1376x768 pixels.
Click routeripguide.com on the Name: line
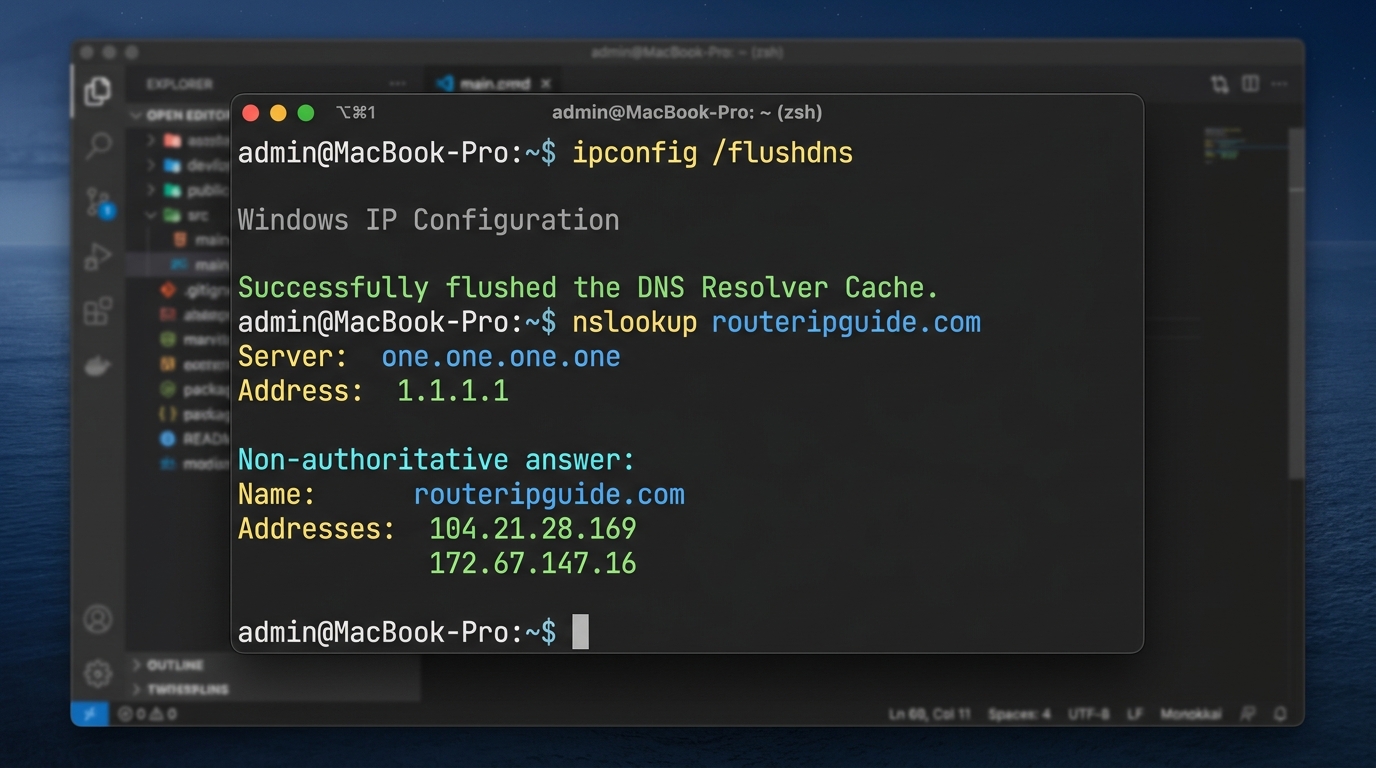coord(549,494)
